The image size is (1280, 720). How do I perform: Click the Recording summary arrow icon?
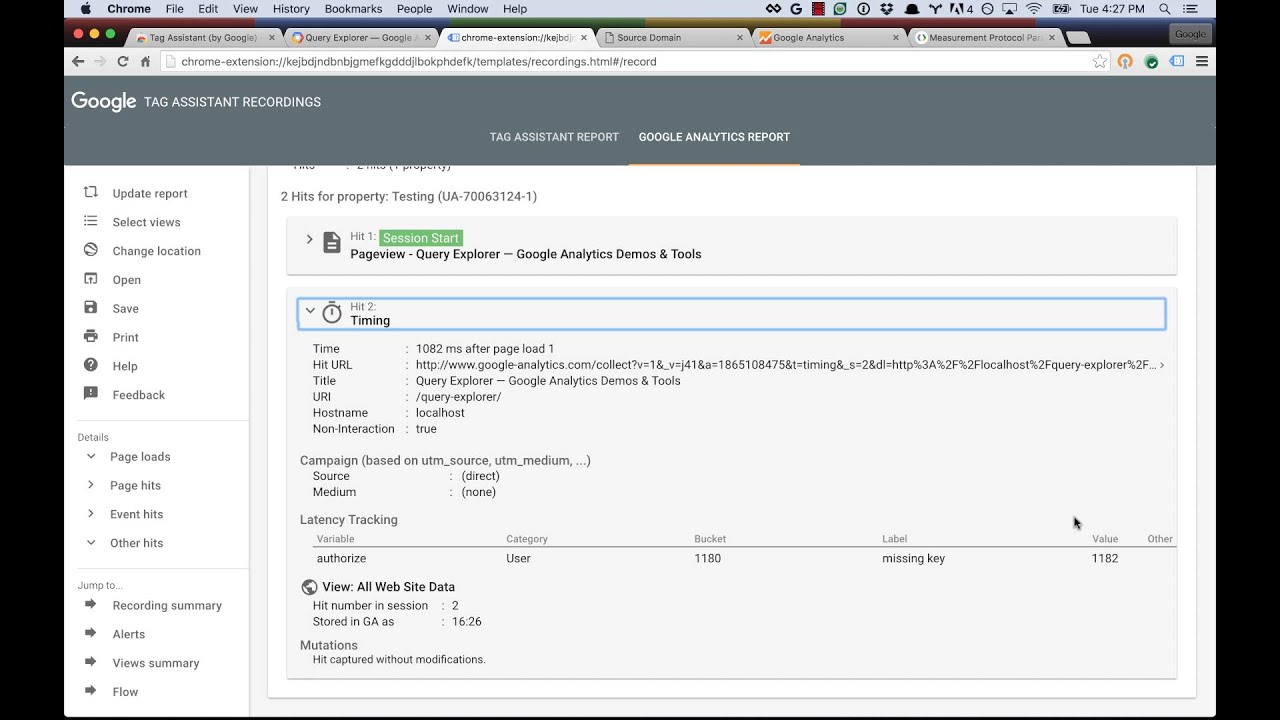click(x=91, y=604)
